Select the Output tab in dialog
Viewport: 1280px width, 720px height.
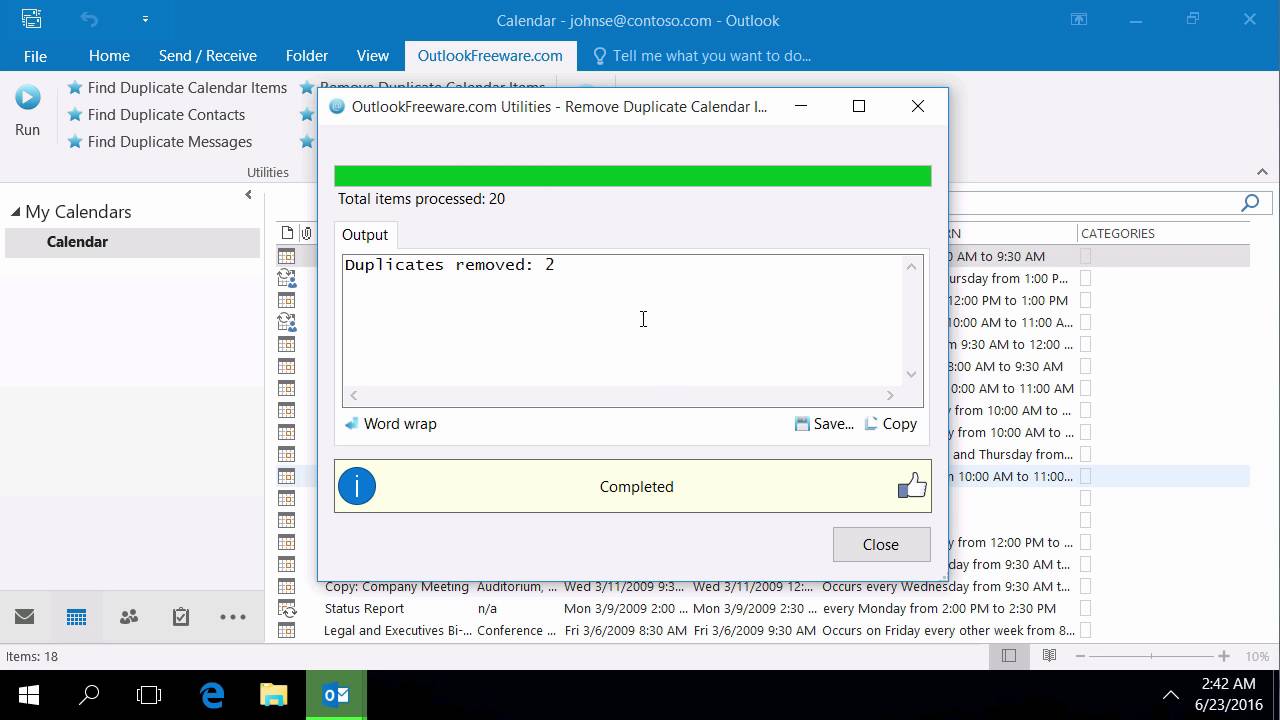click(365, 235)
